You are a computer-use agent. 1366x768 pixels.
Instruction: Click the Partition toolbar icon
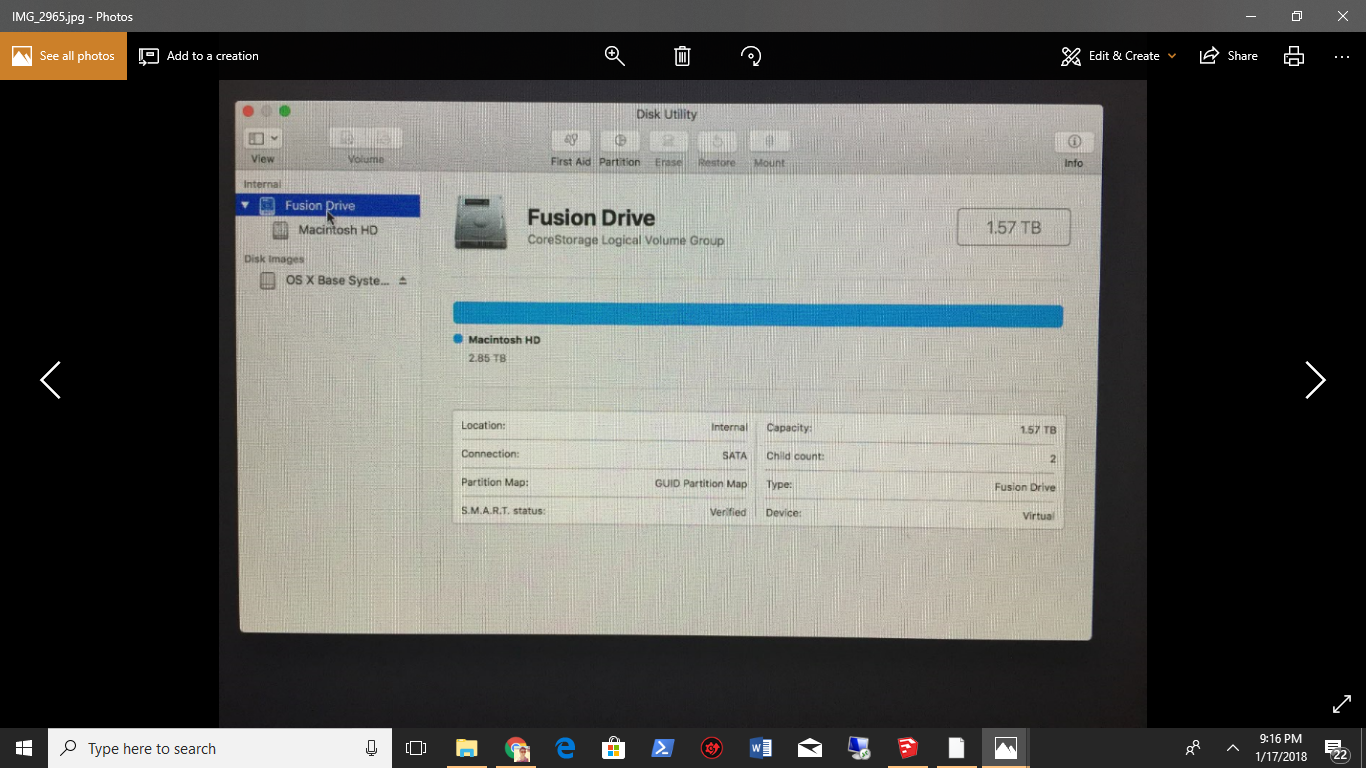[620, 141]
